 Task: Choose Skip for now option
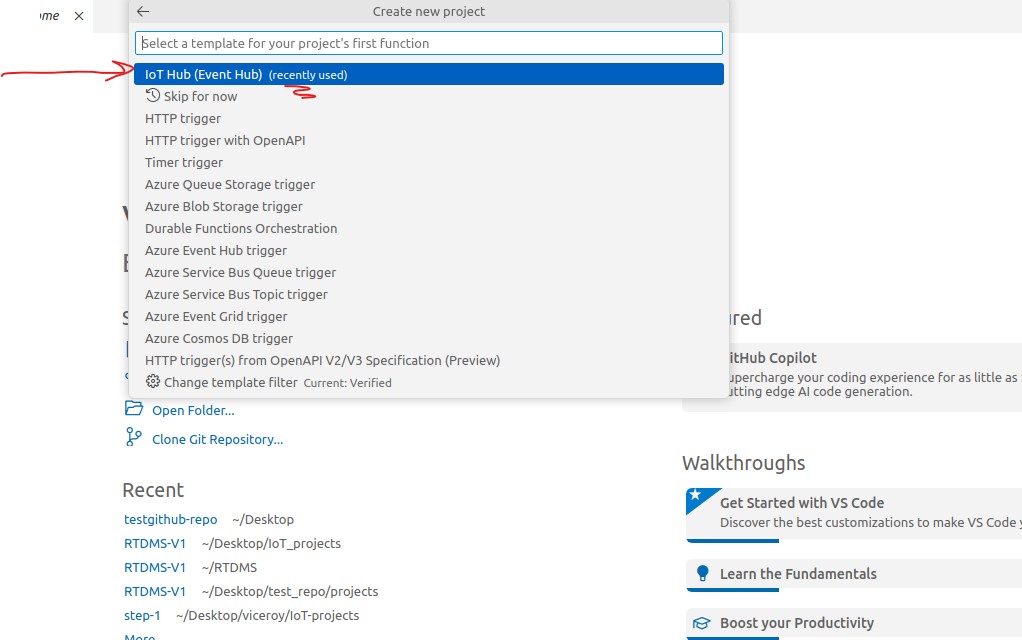coord(429,96)
